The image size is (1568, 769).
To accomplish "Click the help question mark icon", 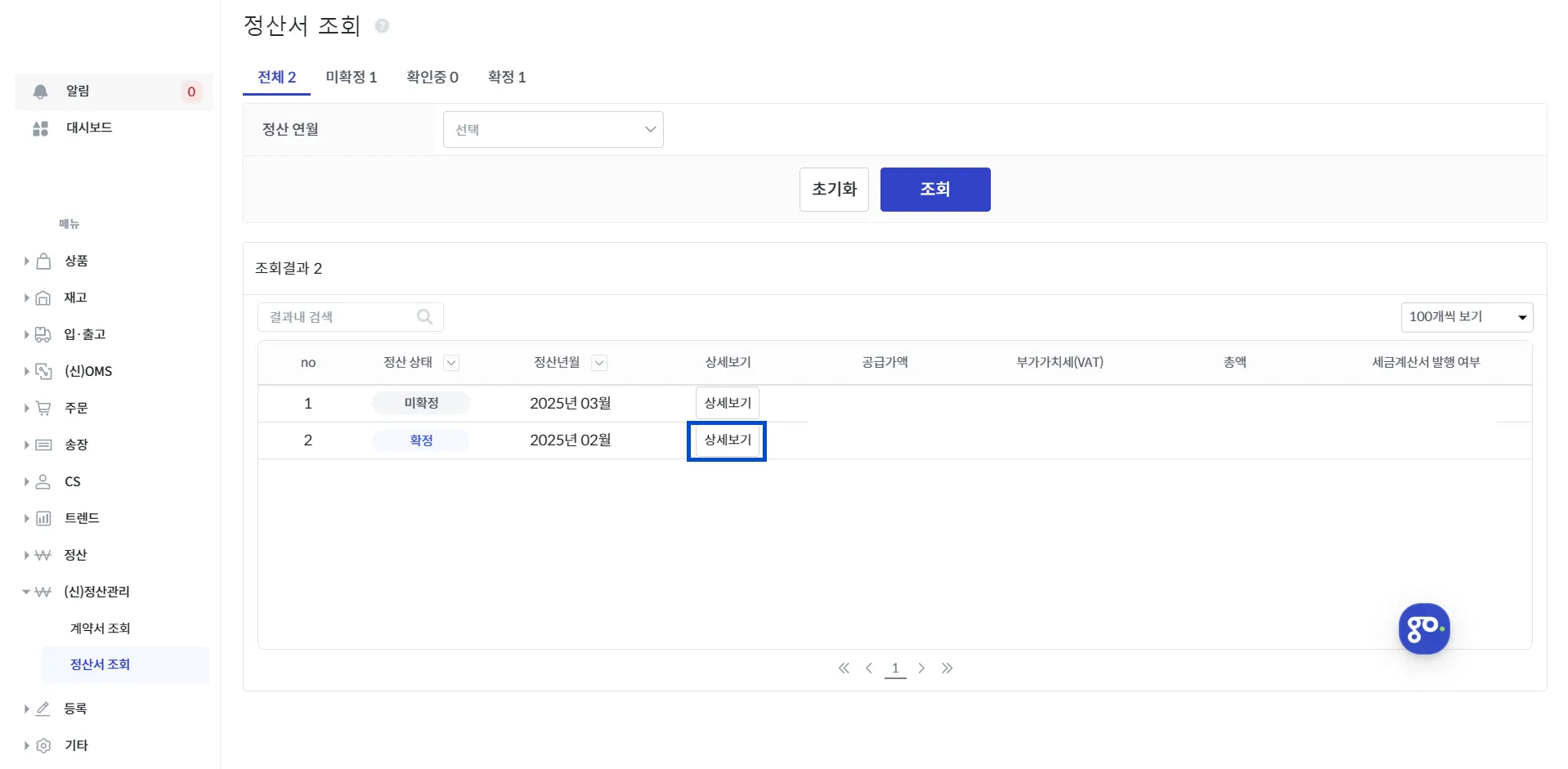I will [x=382, y=26].
